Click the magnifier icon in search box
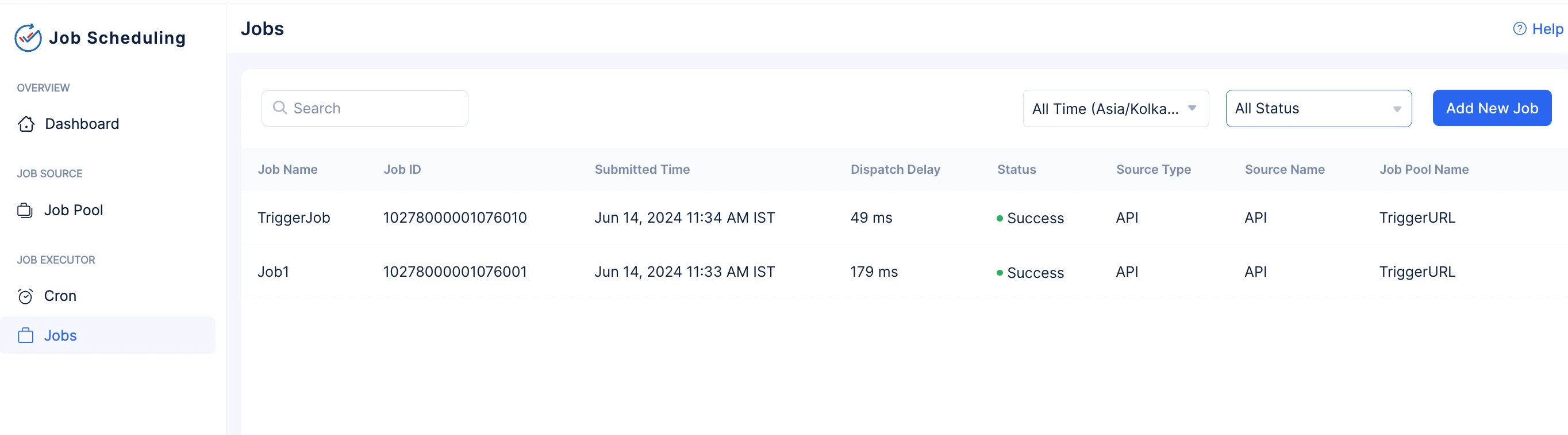 (280, 108)
